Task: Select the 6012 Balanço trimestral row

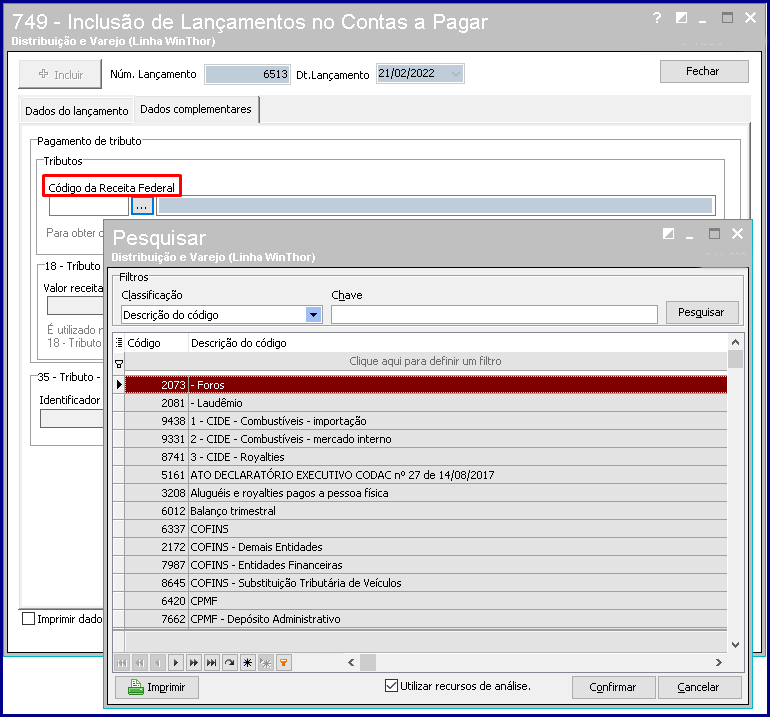Action: click(x=426, y=511)
